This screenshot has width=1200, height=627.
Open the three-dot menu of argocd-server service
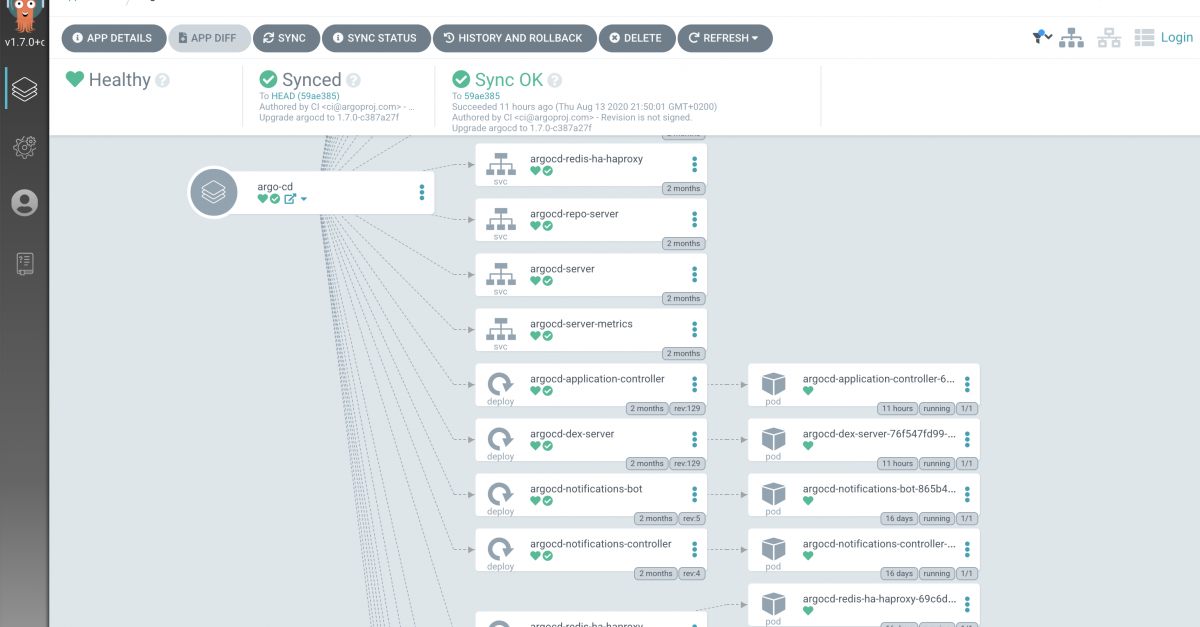click(x=695, y=275)
